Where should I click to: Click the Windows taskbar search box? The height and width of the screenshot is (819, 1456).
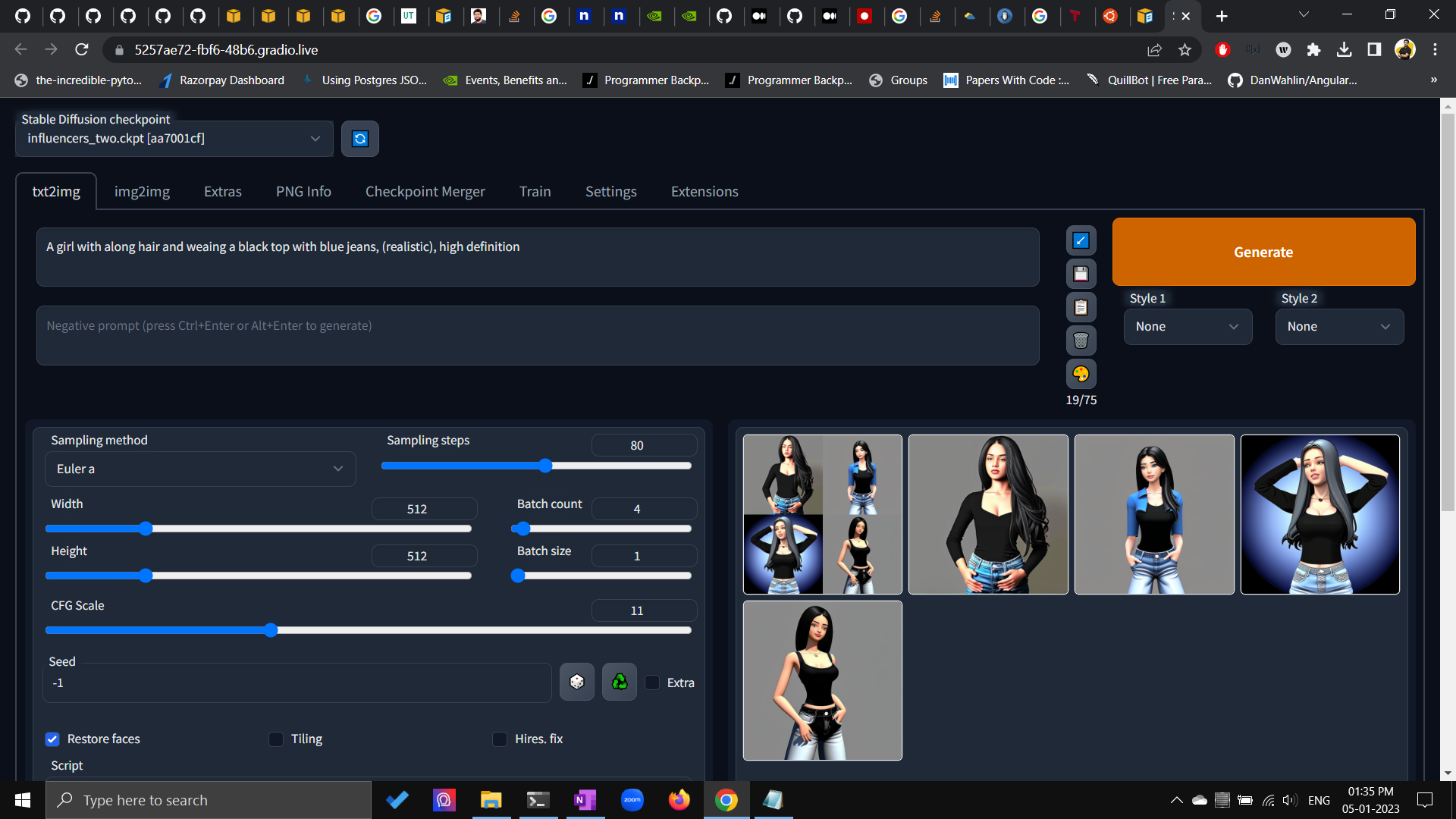(209, 800)
